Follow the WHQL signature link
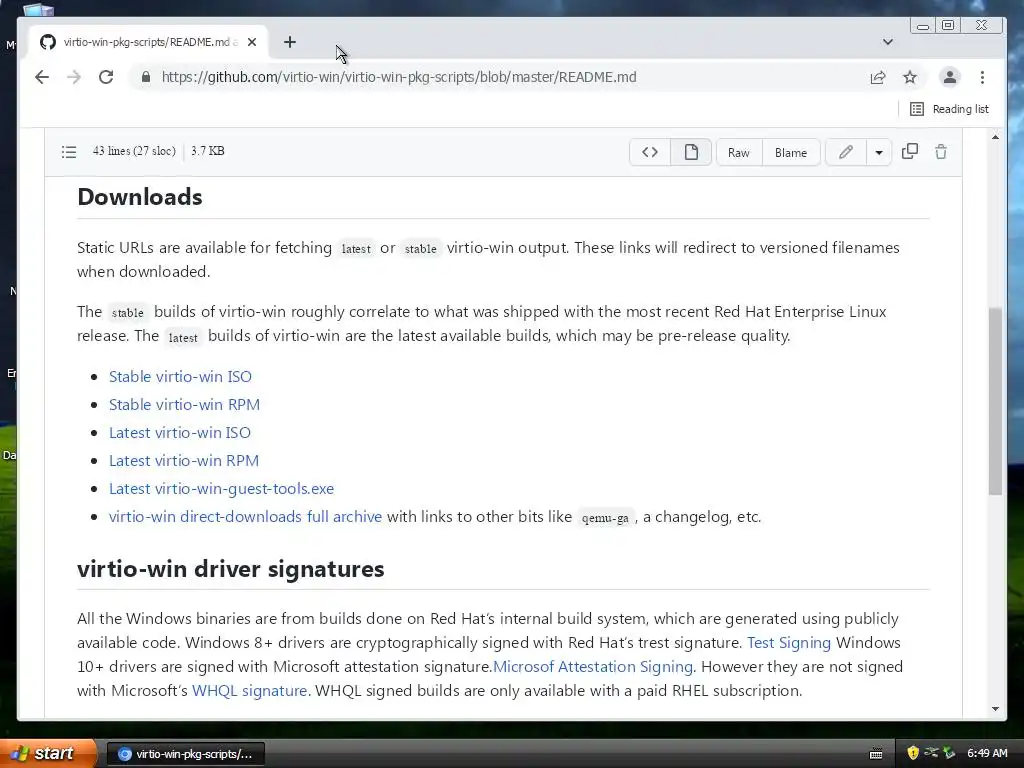Screen dimensions: 1024x768 click(249, 691)
